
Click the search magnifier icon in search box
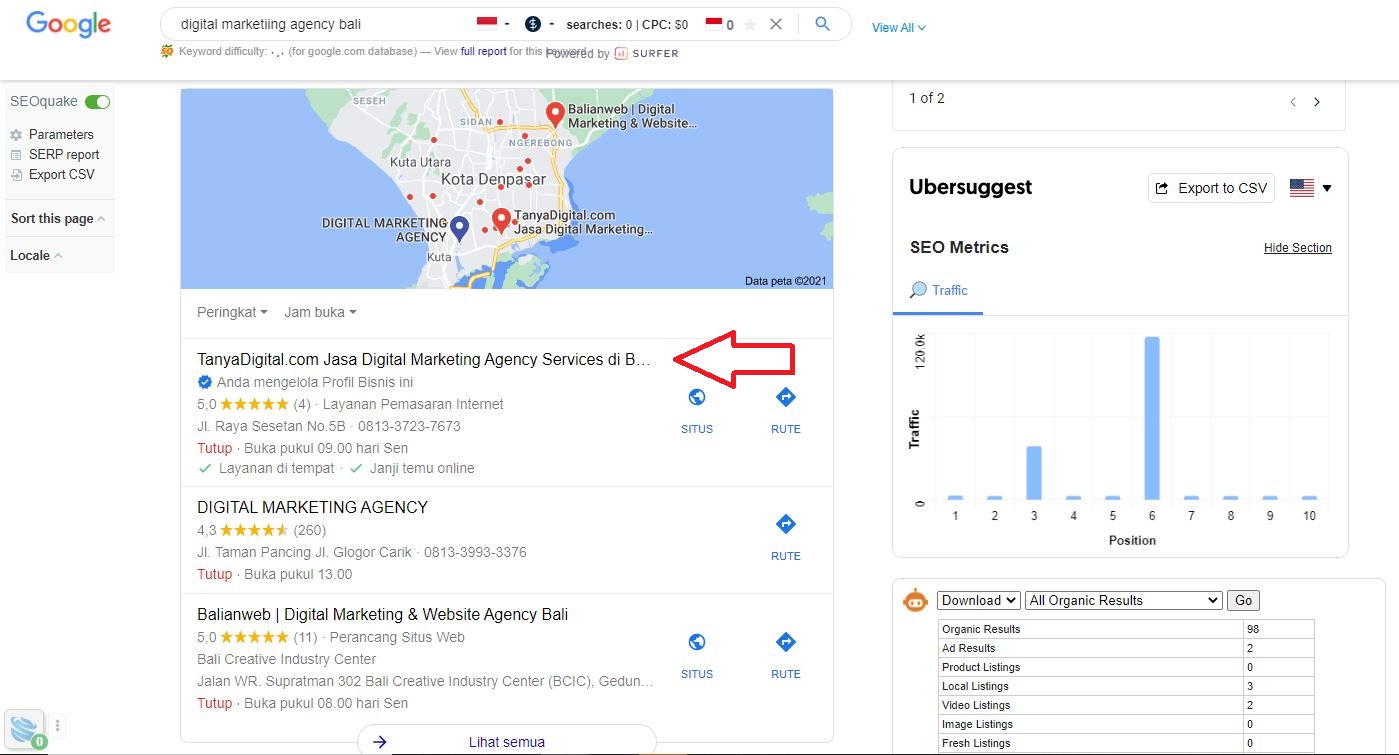(822, 24)
